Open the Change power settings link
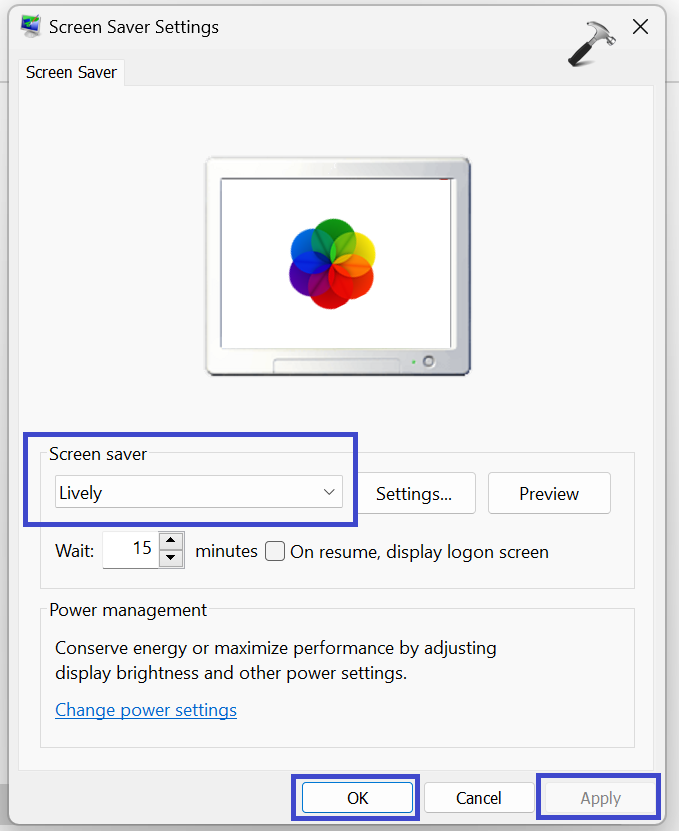The image size is (679, 831). pyautogui.click(x=146, y=710)
